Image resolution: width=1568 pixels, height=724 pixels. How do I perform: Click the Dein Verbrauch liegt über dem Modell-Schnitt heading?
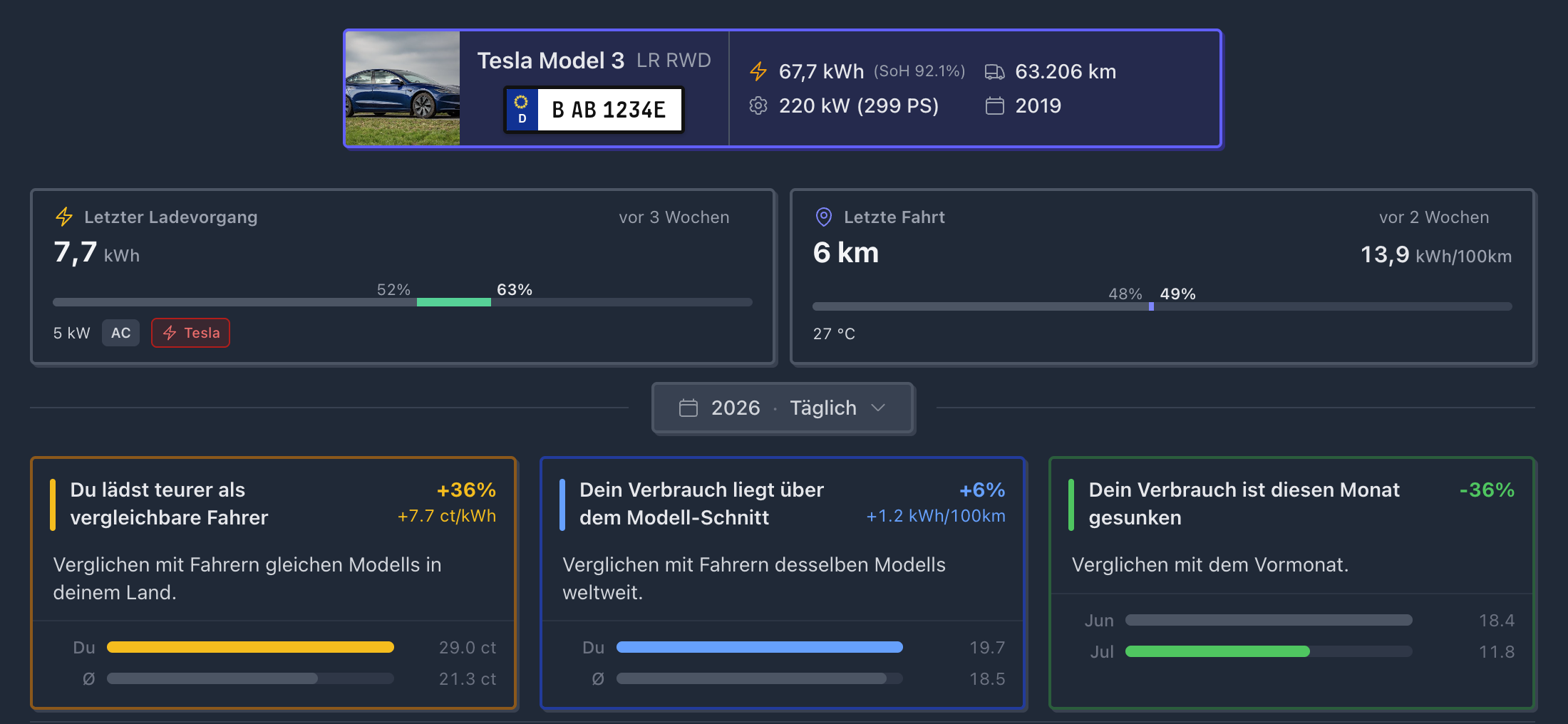point(701,504)
